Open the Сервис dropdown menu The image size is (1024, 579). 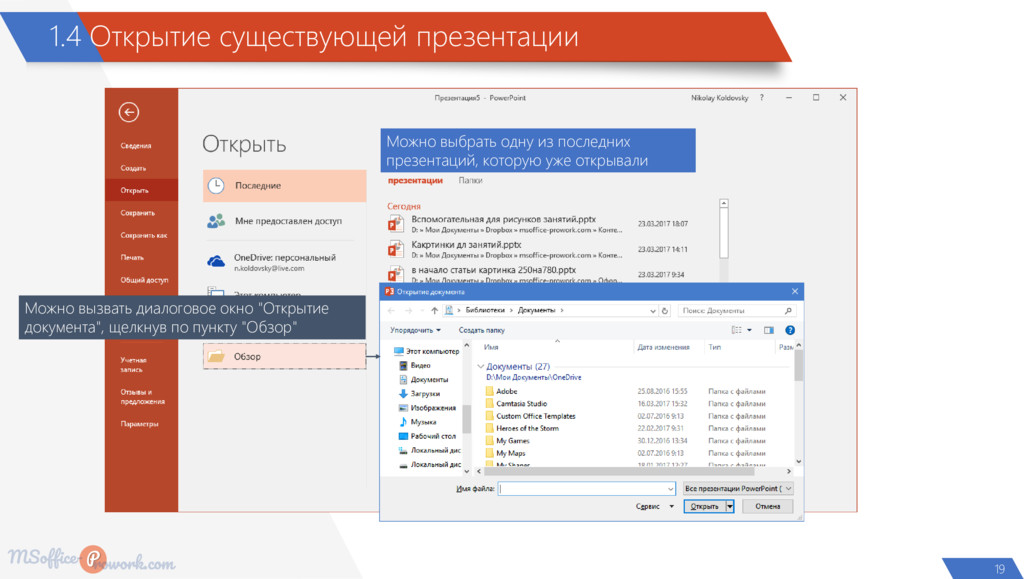tap(654, 507)
